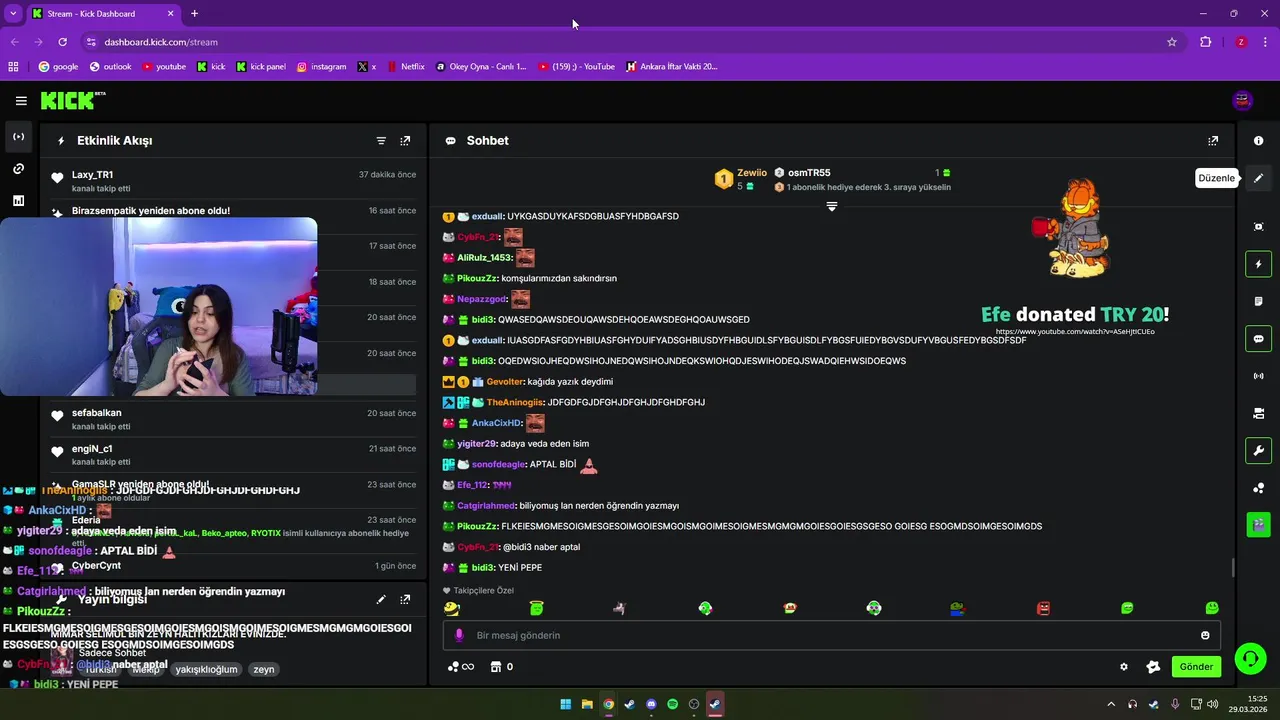Open the analytics chart icon in the left sidebar
1280x720 pixels.
tap(18, 200)
